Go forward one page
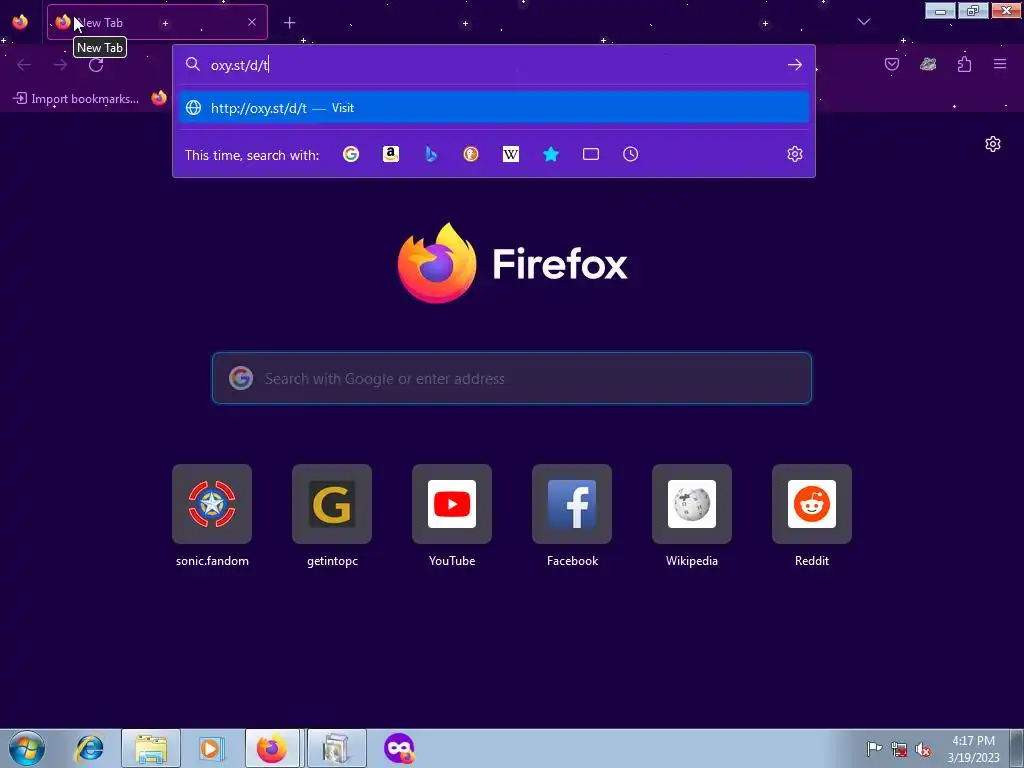 pos(60,65)
